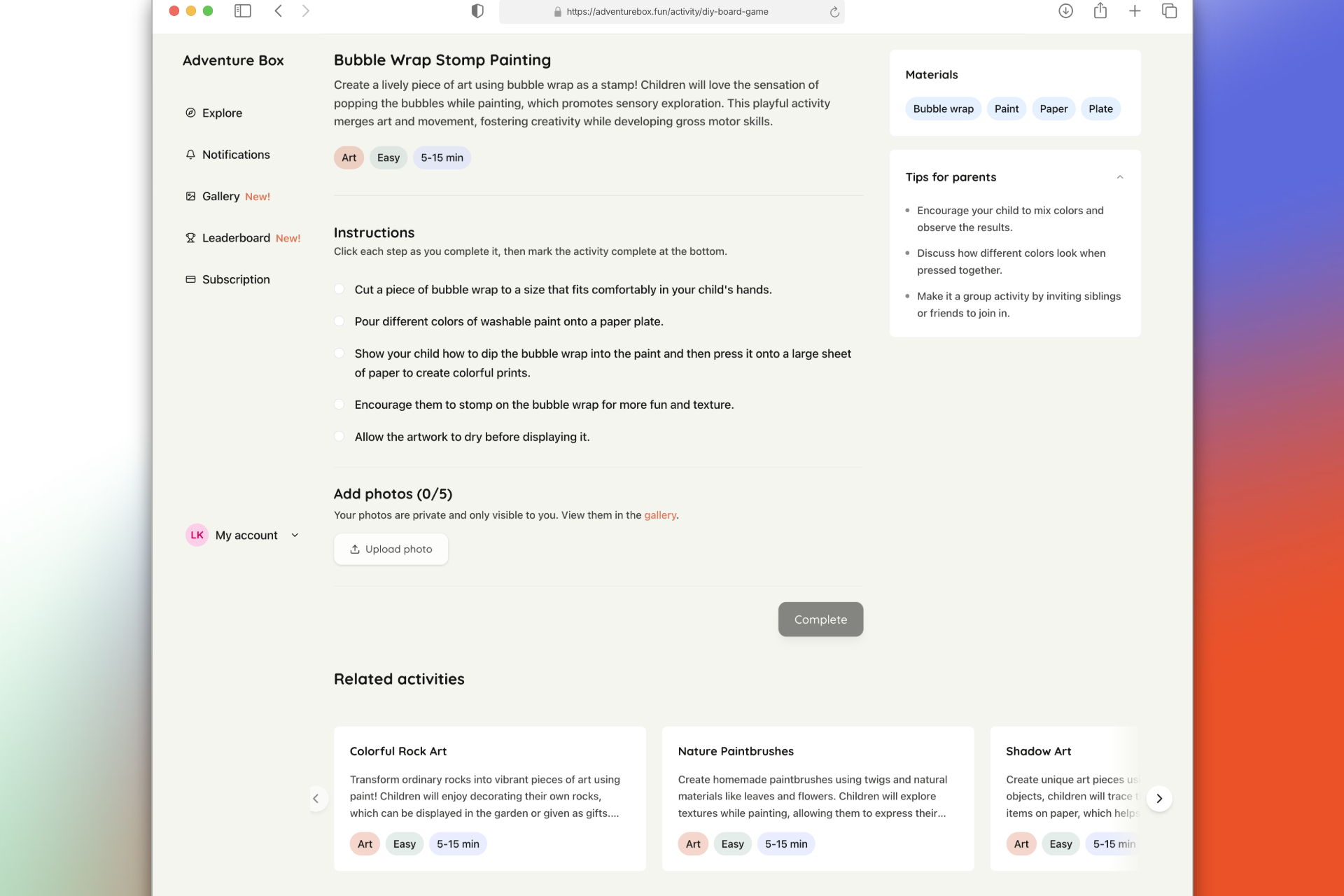The height and width of the screenshot is (896, 1344).
Task: Select Explore in the sidebar
Action: click(x=221, y=113)
